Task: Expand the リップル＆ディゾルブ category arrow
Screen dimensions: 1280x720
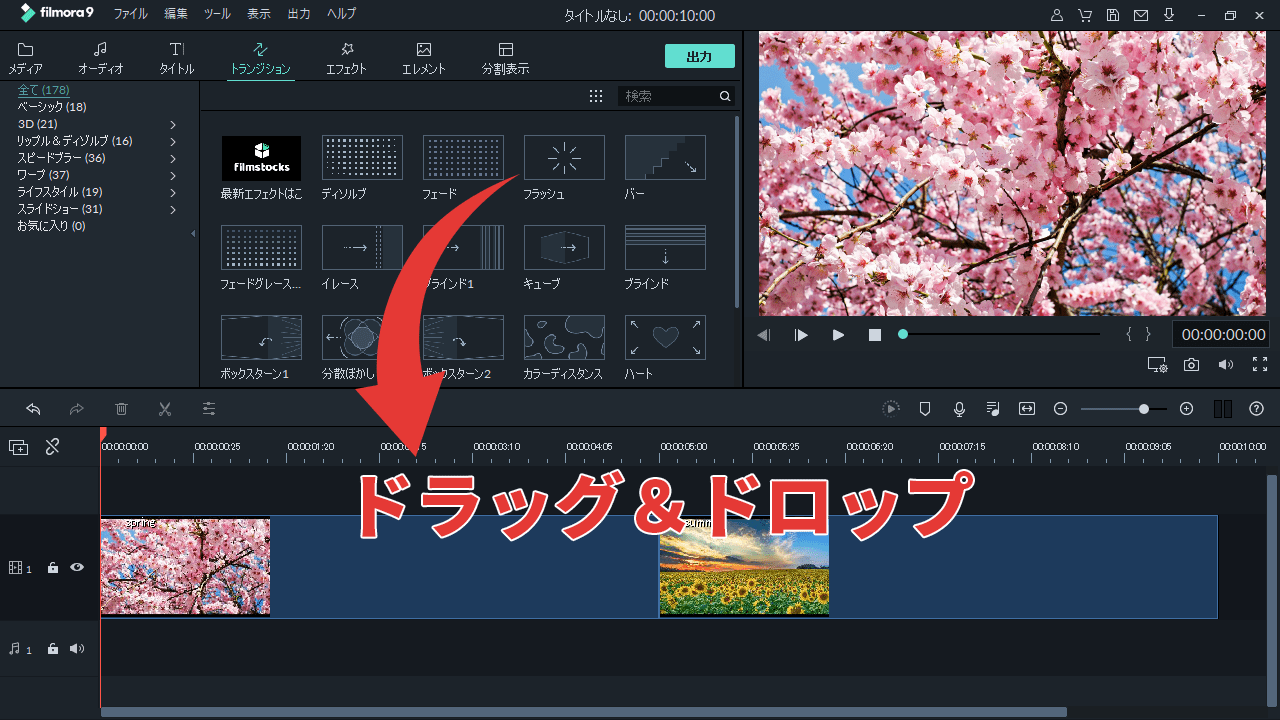Action: click(173, 141)
